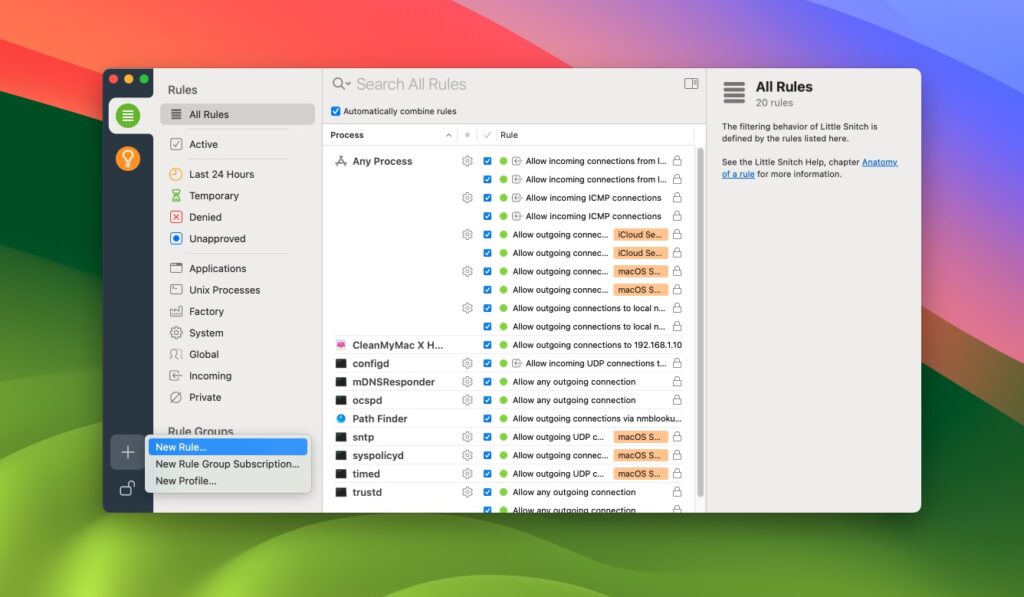Screen dimensions: 1024x597
Task: Click the plus button to create rules
Action: coord(127,451)
